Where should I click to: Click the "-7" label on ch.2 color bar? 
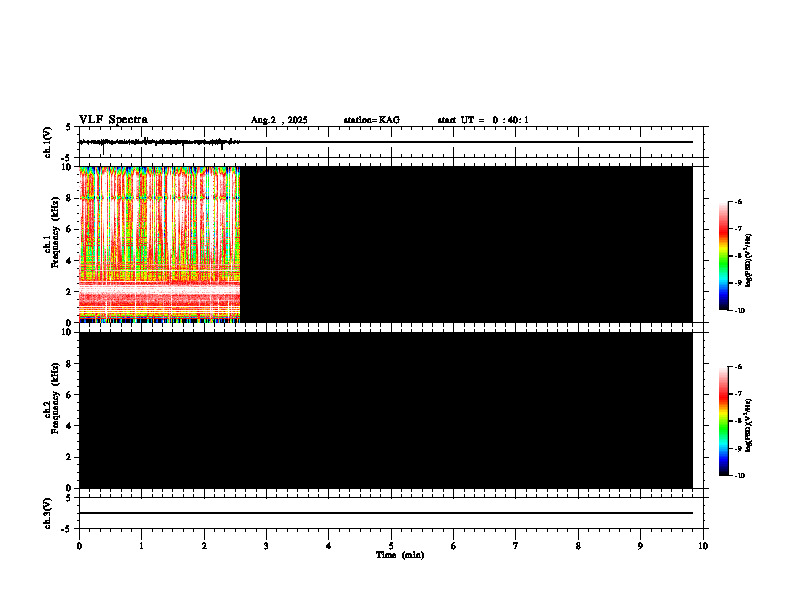[738, 394]
